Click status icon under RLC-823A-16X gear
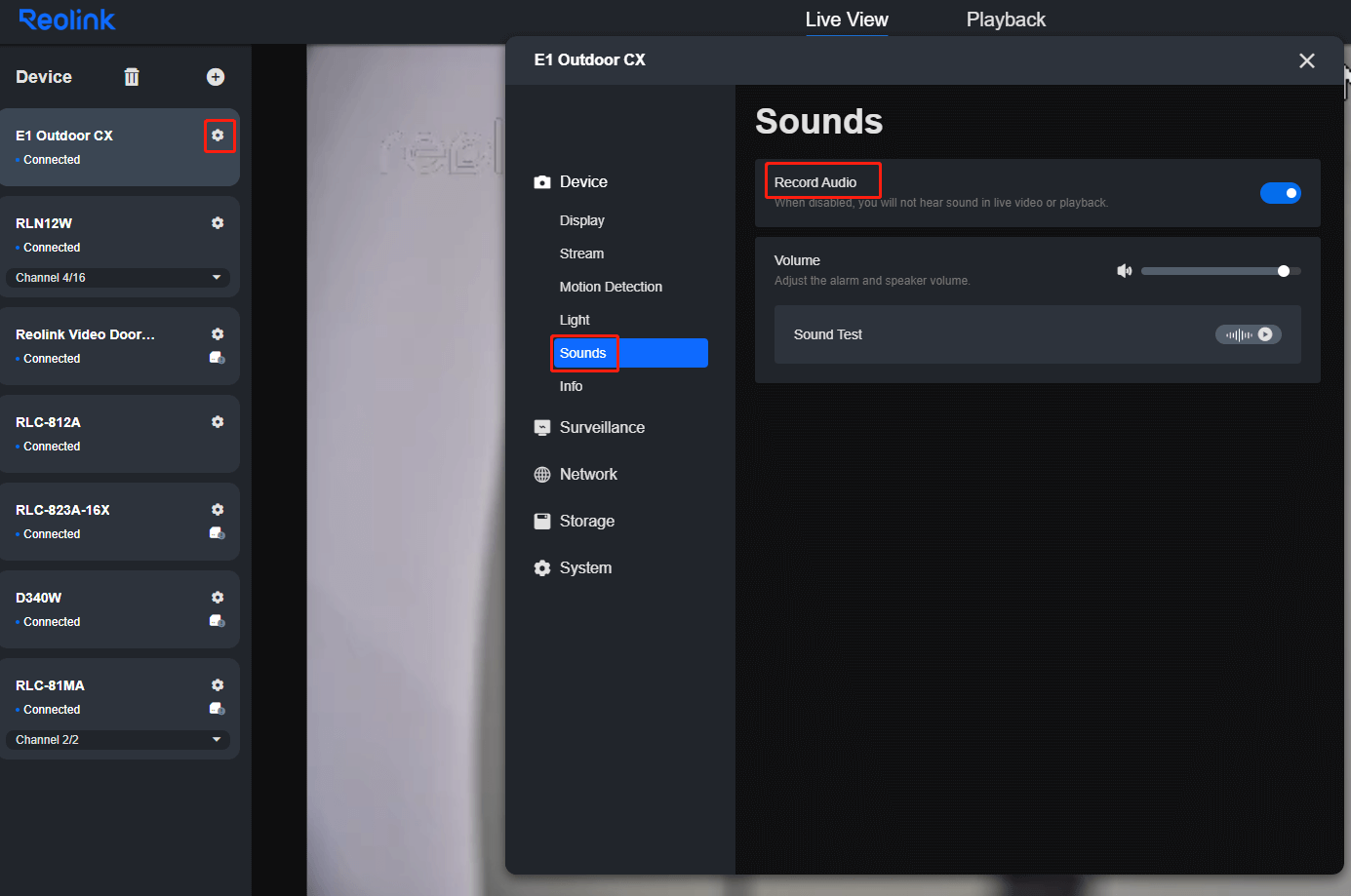 218,533
